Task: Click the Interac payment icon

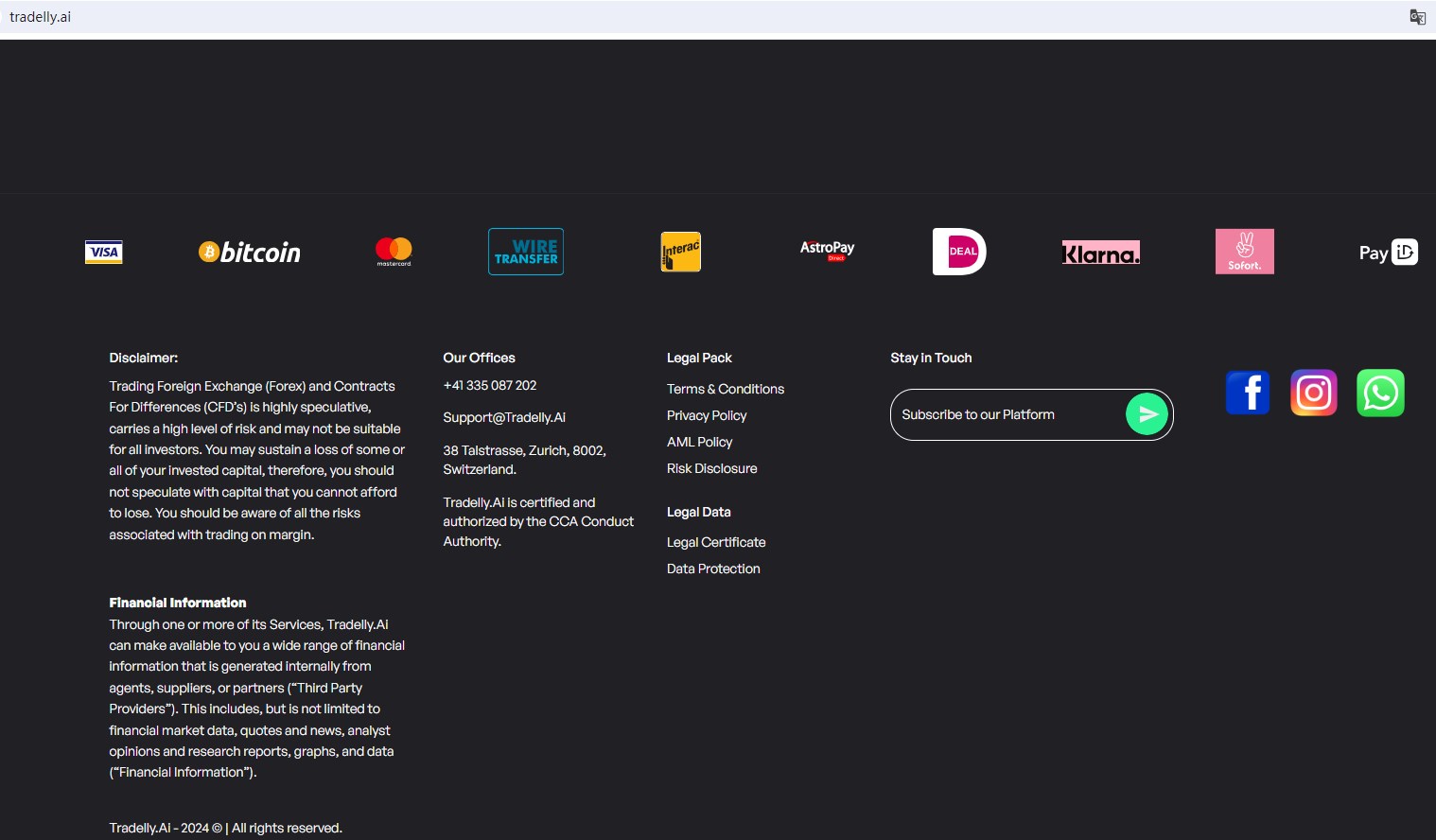Action: [681, 252]
